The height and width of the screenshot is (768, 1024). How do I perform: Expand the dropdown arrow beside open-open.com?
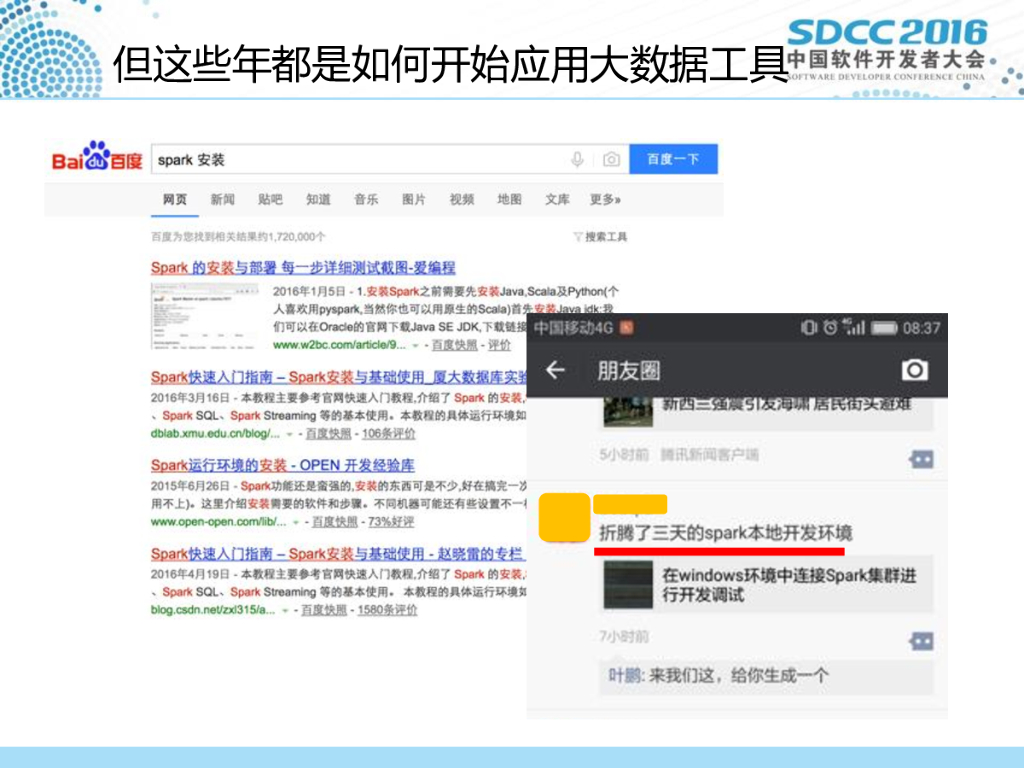tap(296, 522)
